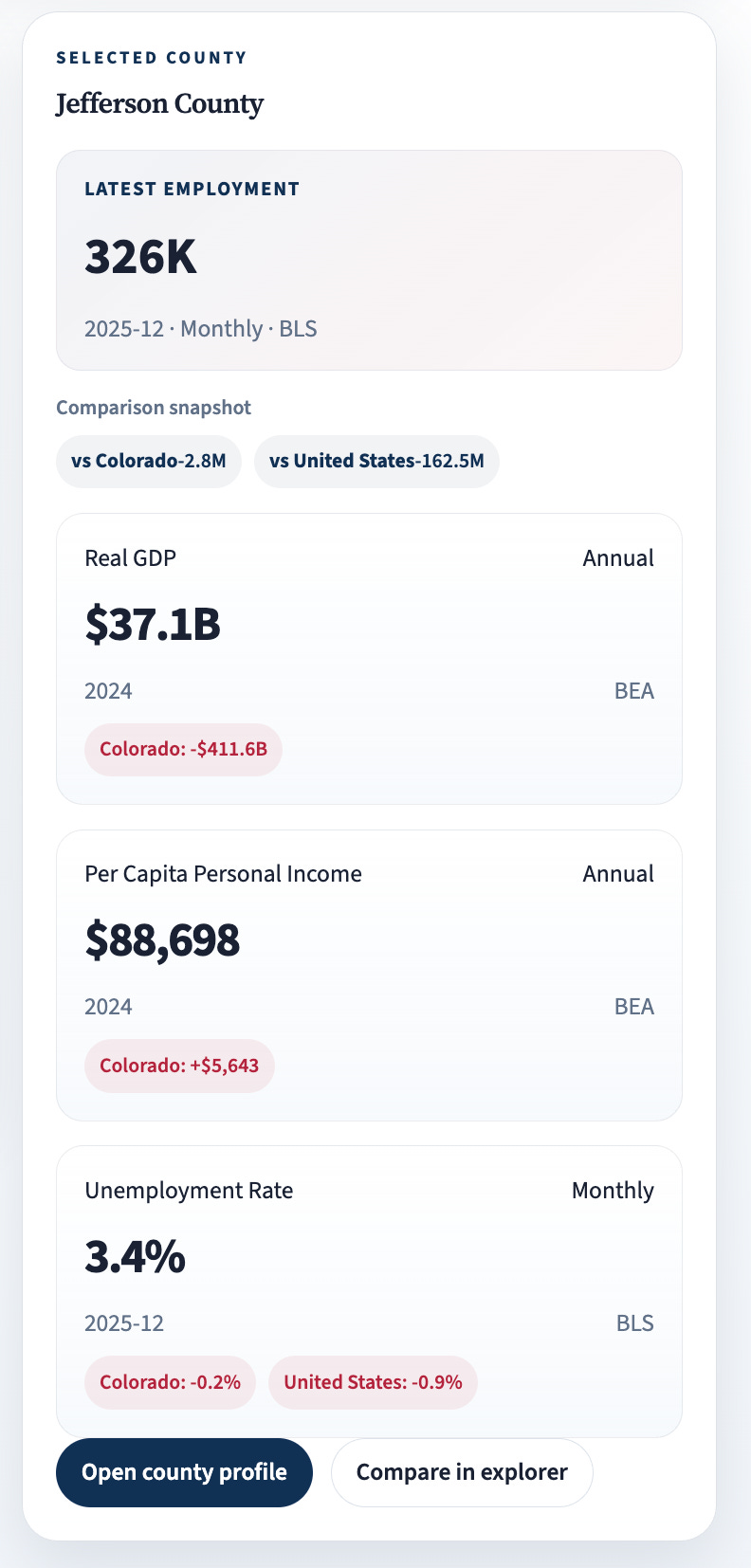
Task: Click the United States -0.9% badge
Action: click(x=373, y=1382)
